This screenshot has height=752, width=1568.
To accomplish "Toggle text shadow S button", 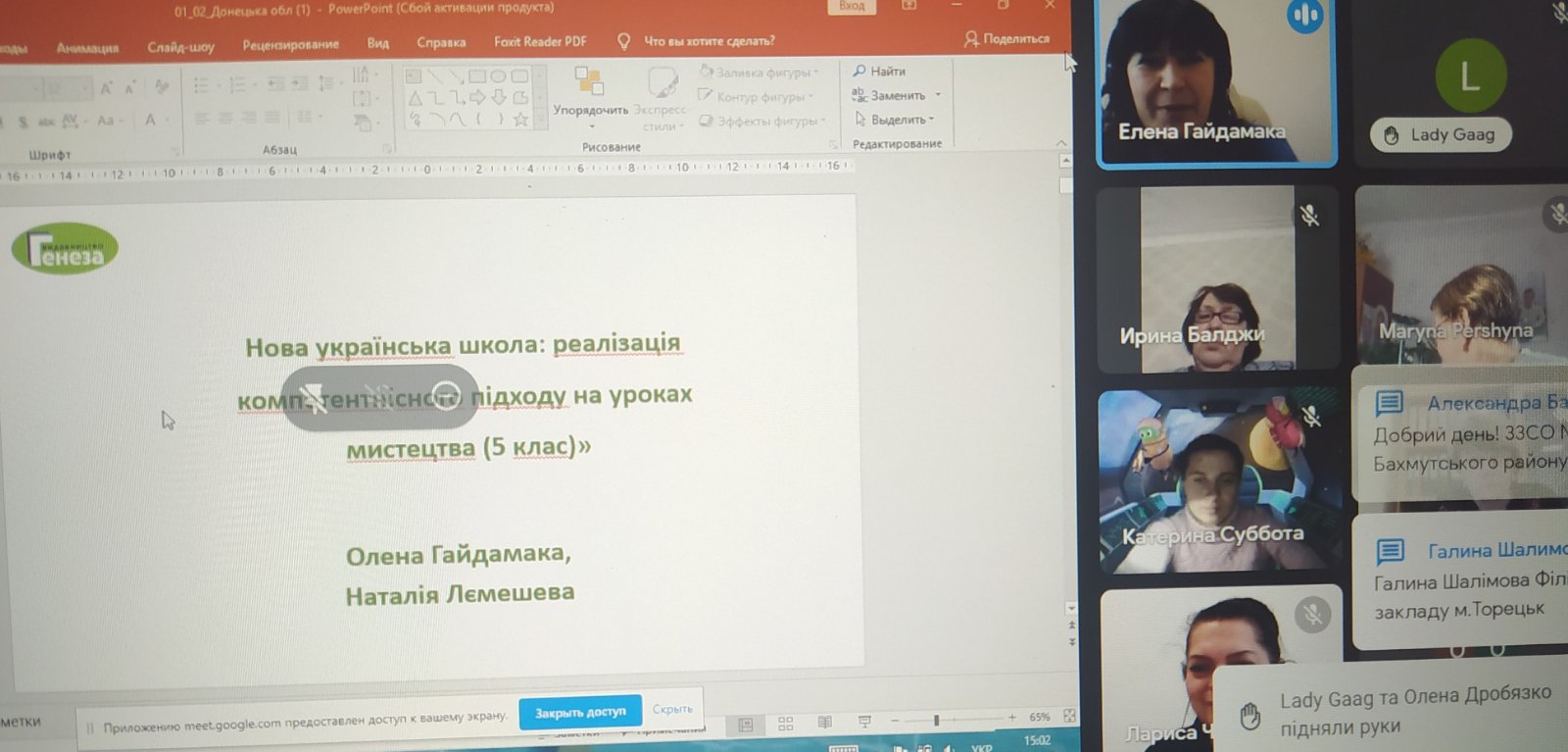I will click(23, 122).
